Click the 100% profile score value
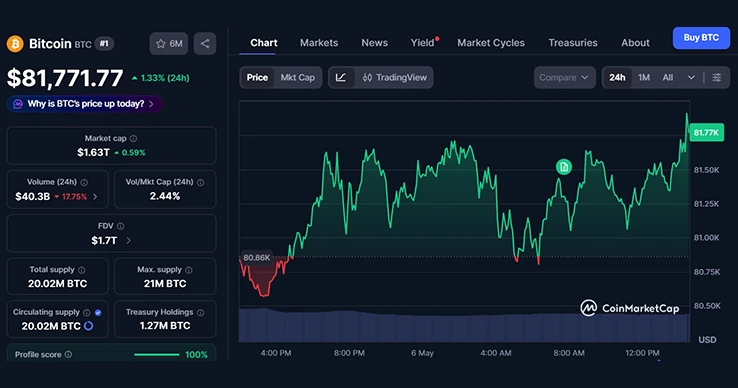 click(x=196, y=355)
